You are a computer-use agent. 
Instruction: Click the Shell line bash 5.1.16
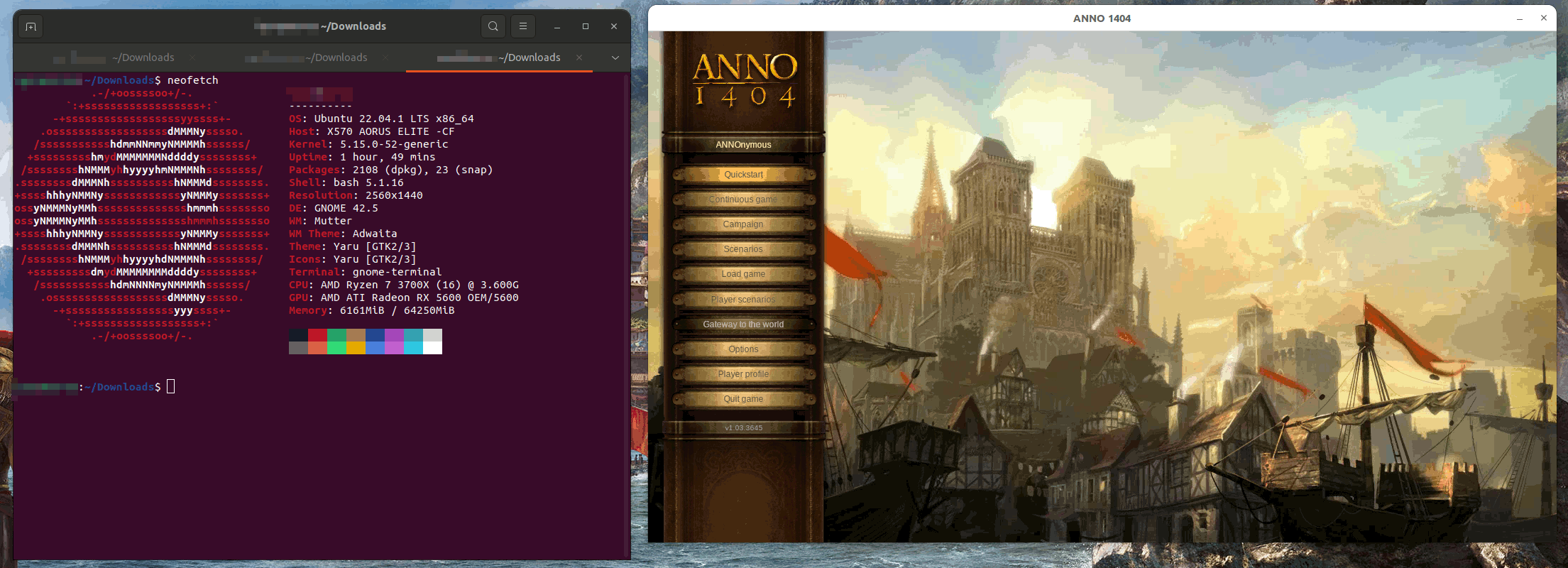pos(346,182)
